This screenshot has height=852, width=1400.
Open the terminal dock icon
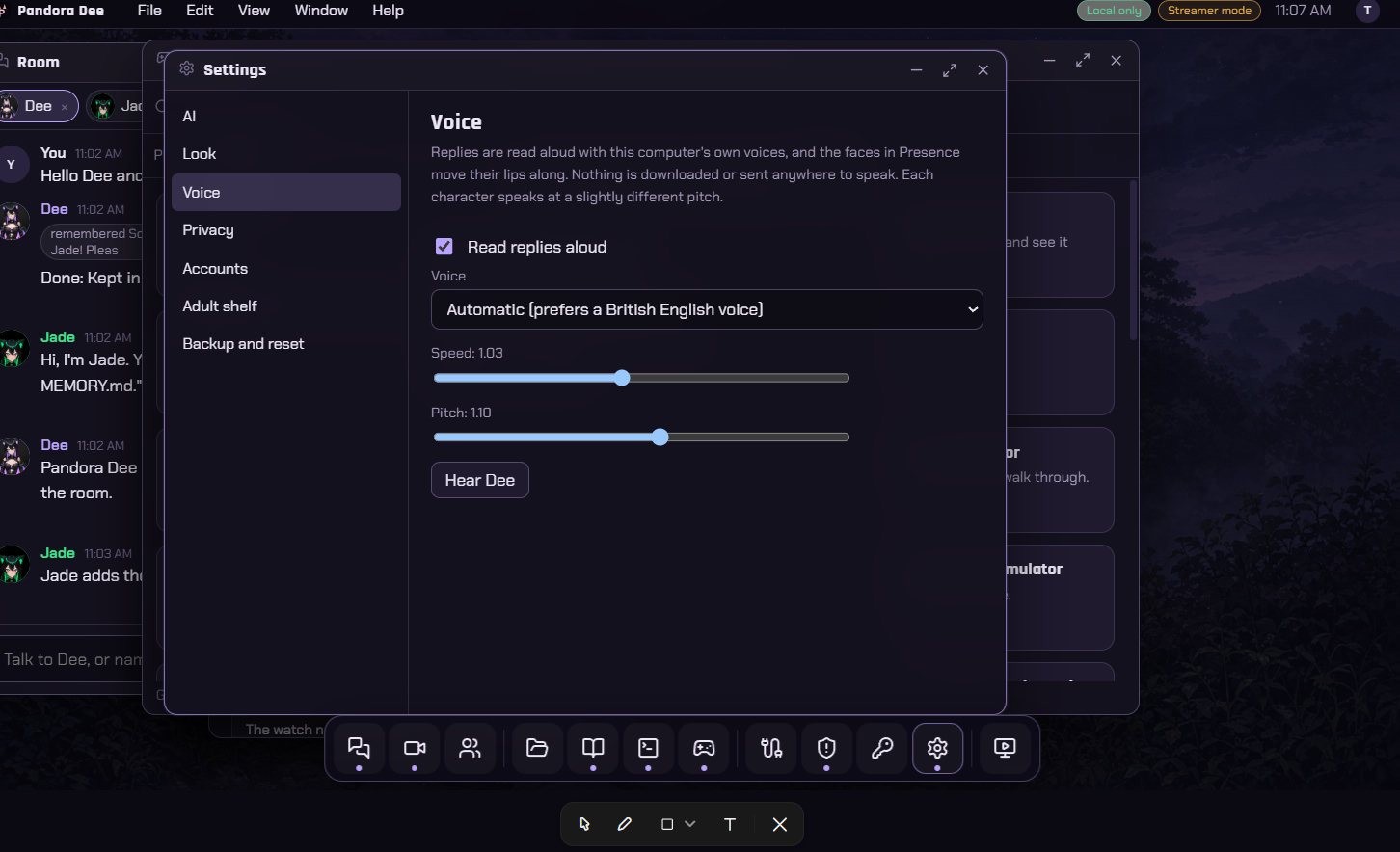tap(648, 748)
